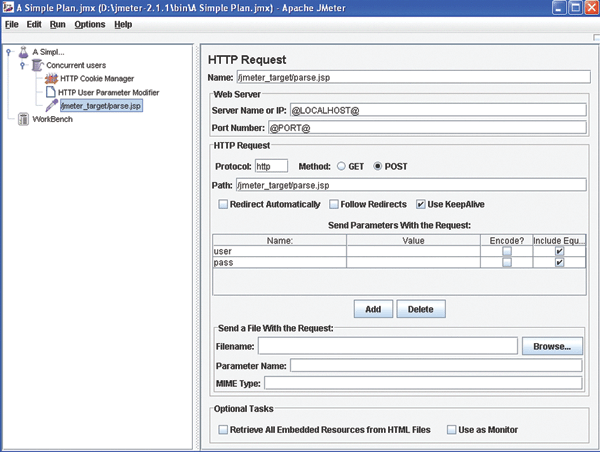This screenshot has height=452, width=600.
Task: Select the Concurrent users thread group icon
Action: coord(37,64)
